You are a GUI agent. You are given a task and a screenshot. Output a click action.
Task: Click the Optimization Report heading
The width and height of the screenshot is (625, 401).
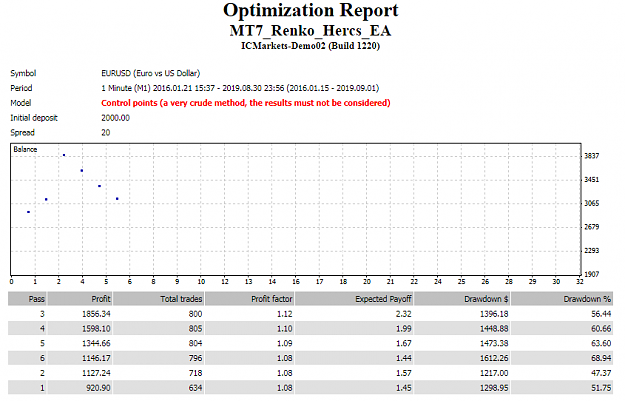(x=311, y=10)
